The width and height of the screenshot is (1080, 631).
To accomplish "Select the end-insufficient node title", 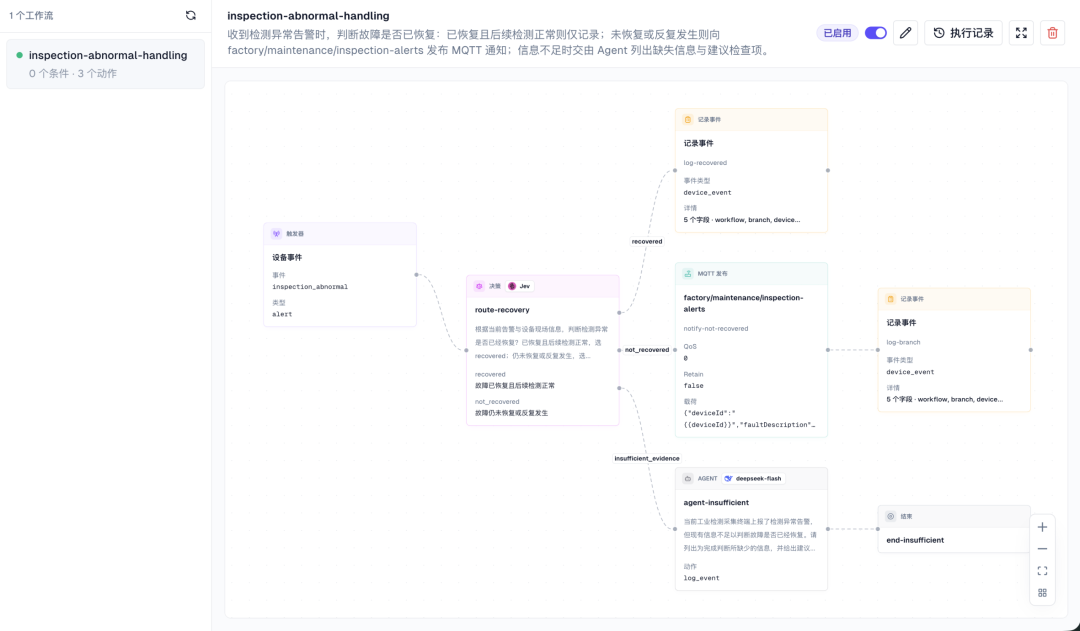I will [x=915, y=540].
